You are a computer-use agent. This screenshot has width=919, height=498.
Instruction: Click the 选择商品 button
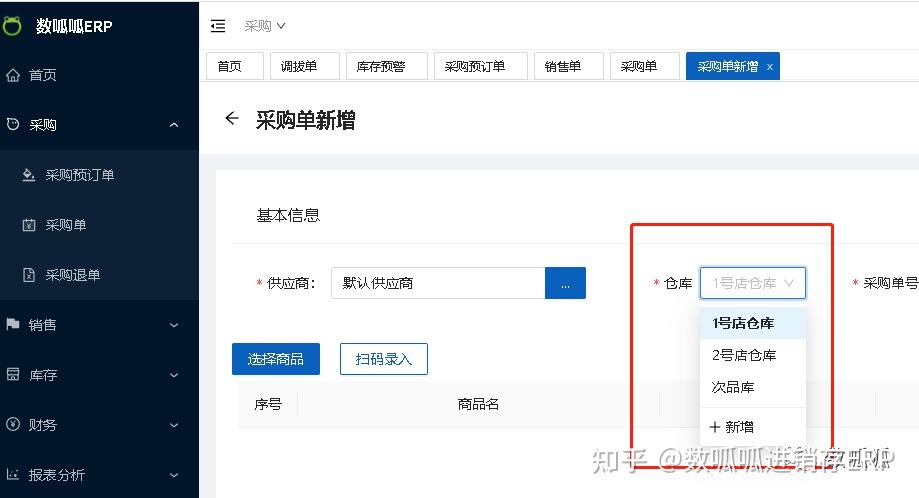[x=276, y=359]
